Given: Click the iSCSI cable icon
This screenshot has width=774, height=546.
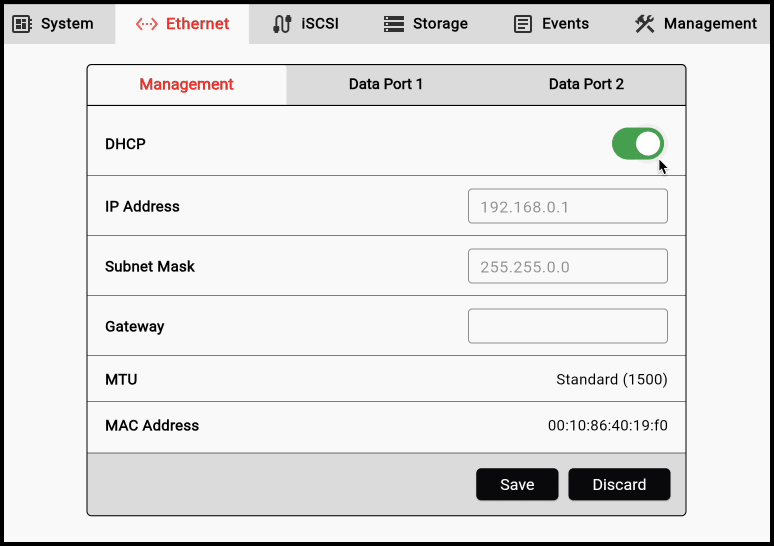Looking at the screenshot, I should (282, 24).
